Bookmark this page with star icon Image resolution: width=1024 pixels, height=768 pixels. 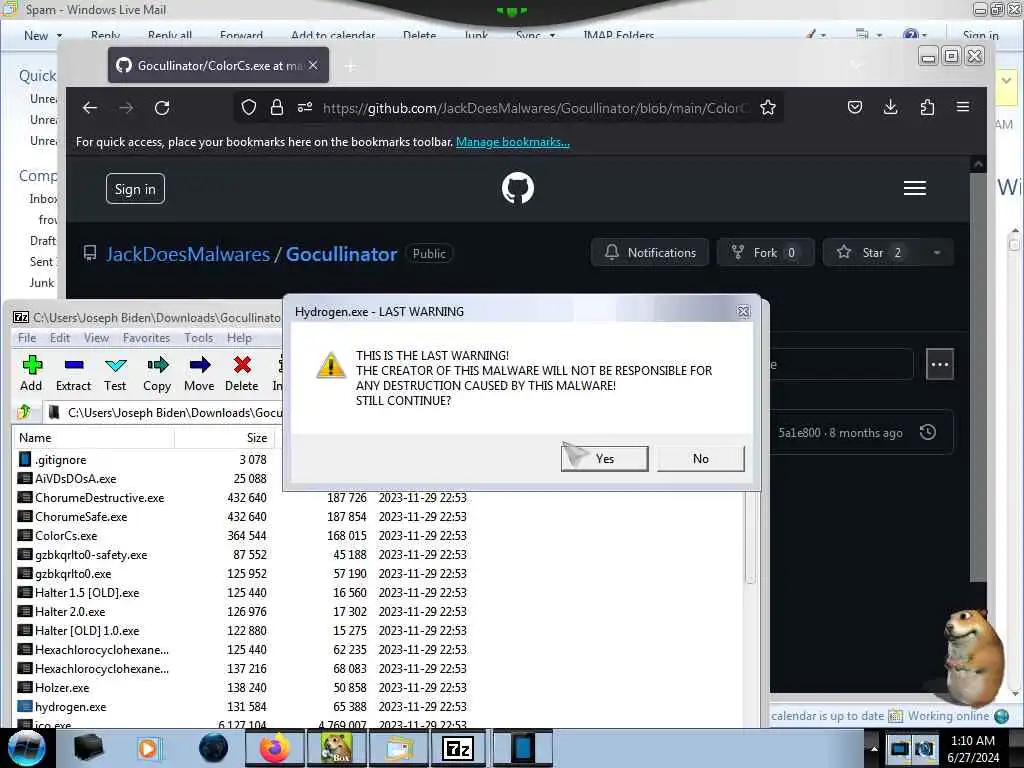click(x=768, y=107)
